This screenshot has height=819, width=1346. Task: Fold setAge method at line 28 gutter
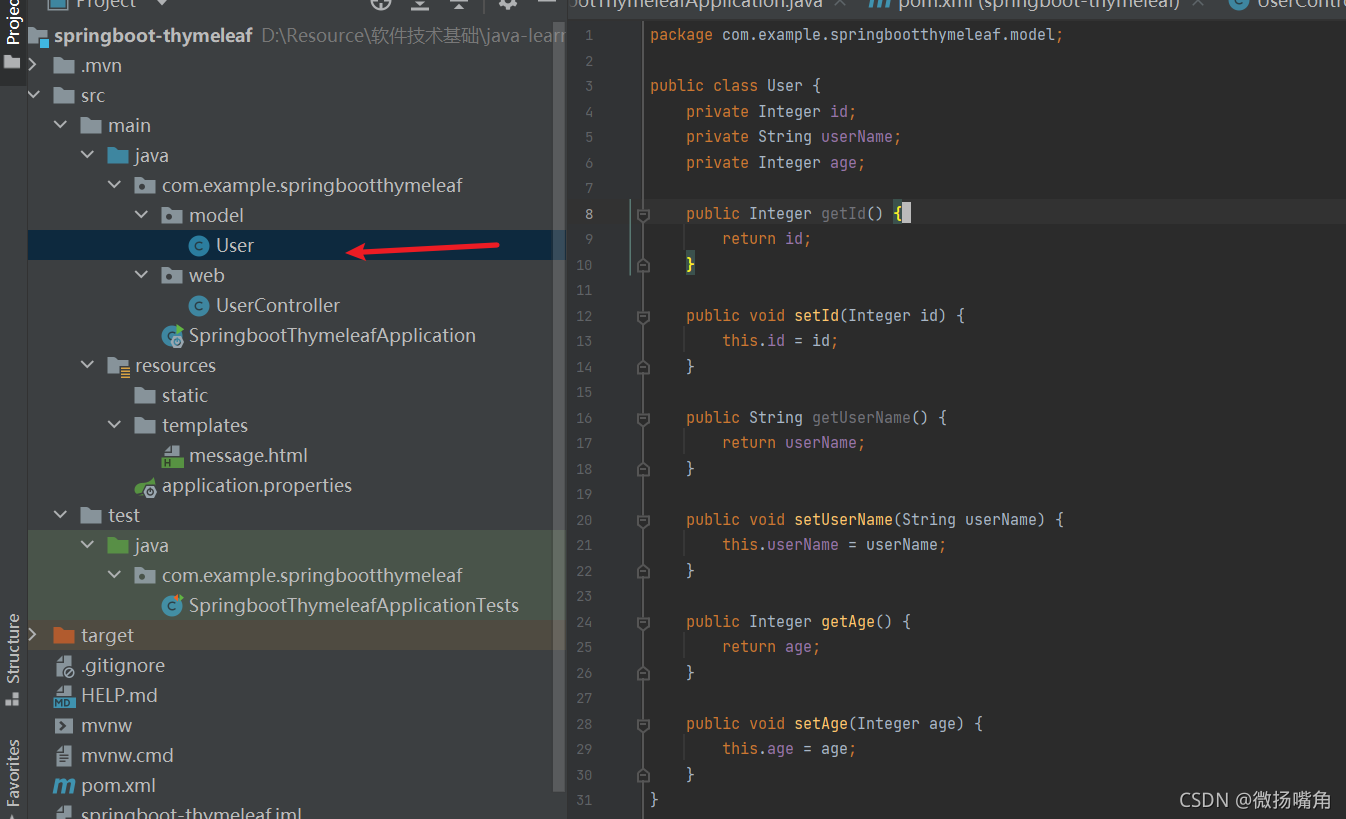(643, 724)
